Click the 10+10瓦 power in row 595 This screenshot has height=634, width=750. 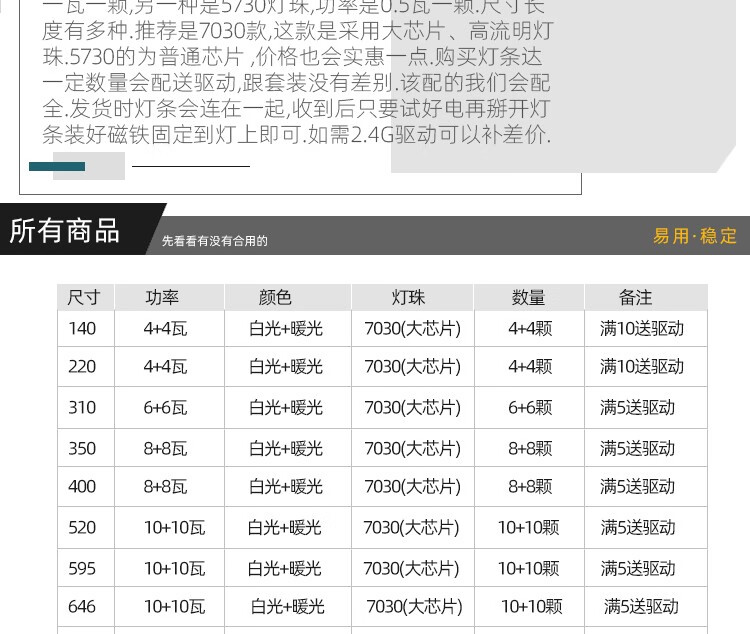[175, 569]
